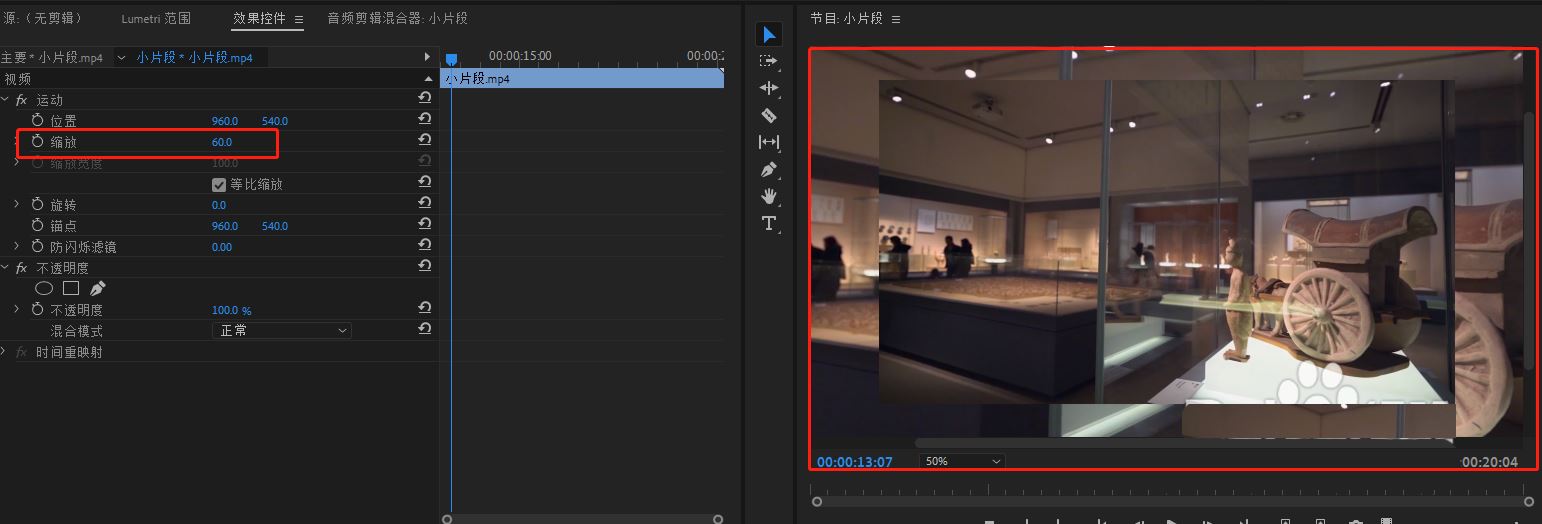Reset the 缩放 parameter
1542x524 pixels.
pos(425,141)
